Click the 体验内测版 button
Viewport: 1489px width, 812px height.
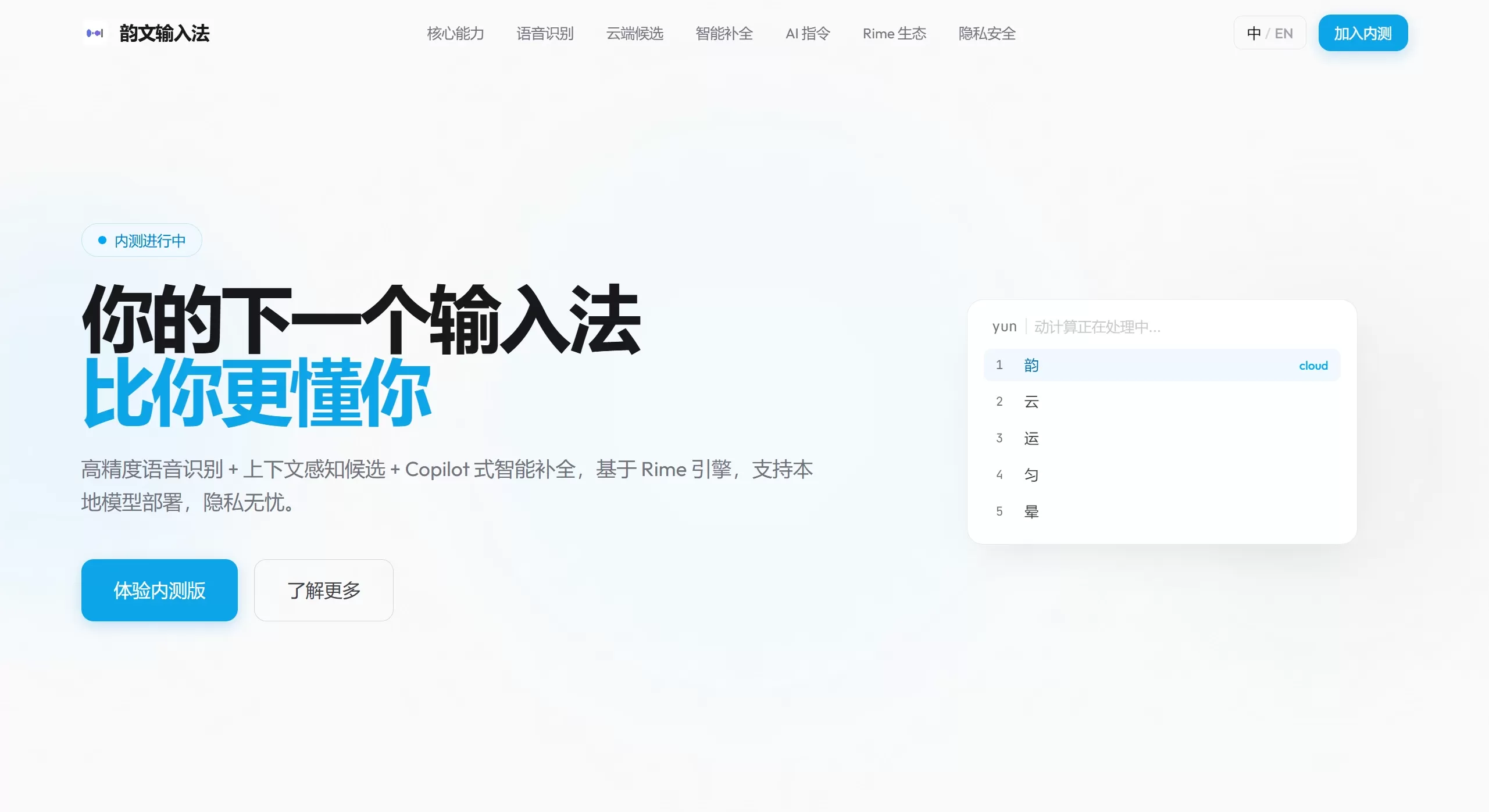(x=159, y=590)
